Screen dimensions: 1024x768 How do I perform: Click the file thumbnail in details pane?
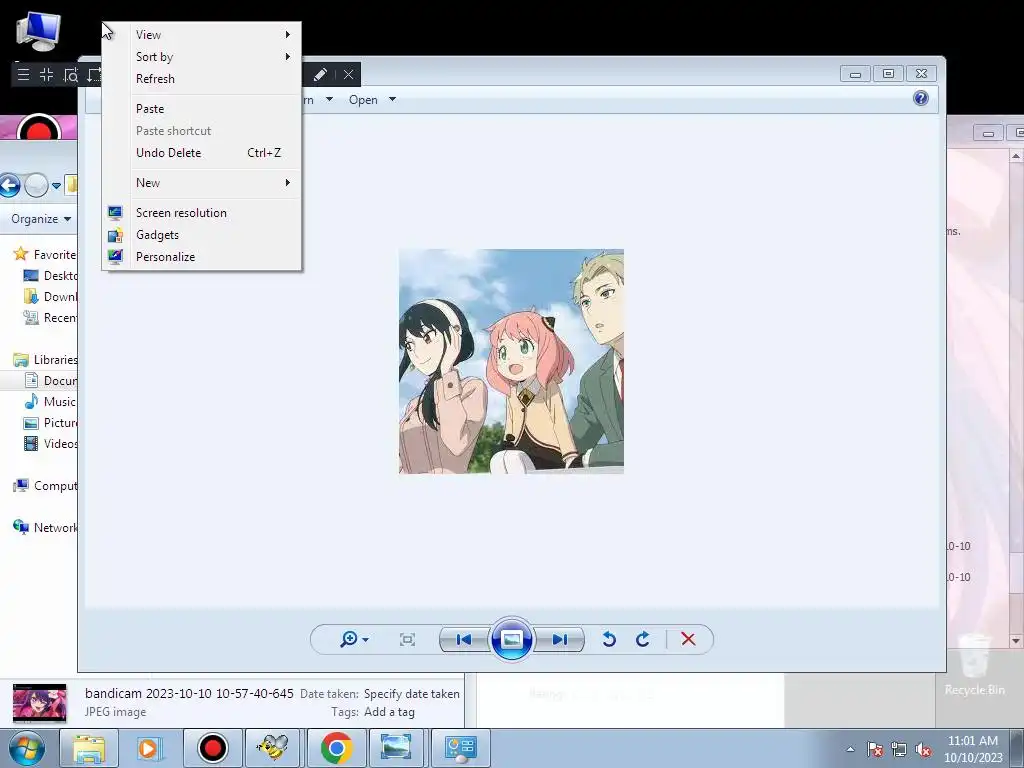pos(40,703)
